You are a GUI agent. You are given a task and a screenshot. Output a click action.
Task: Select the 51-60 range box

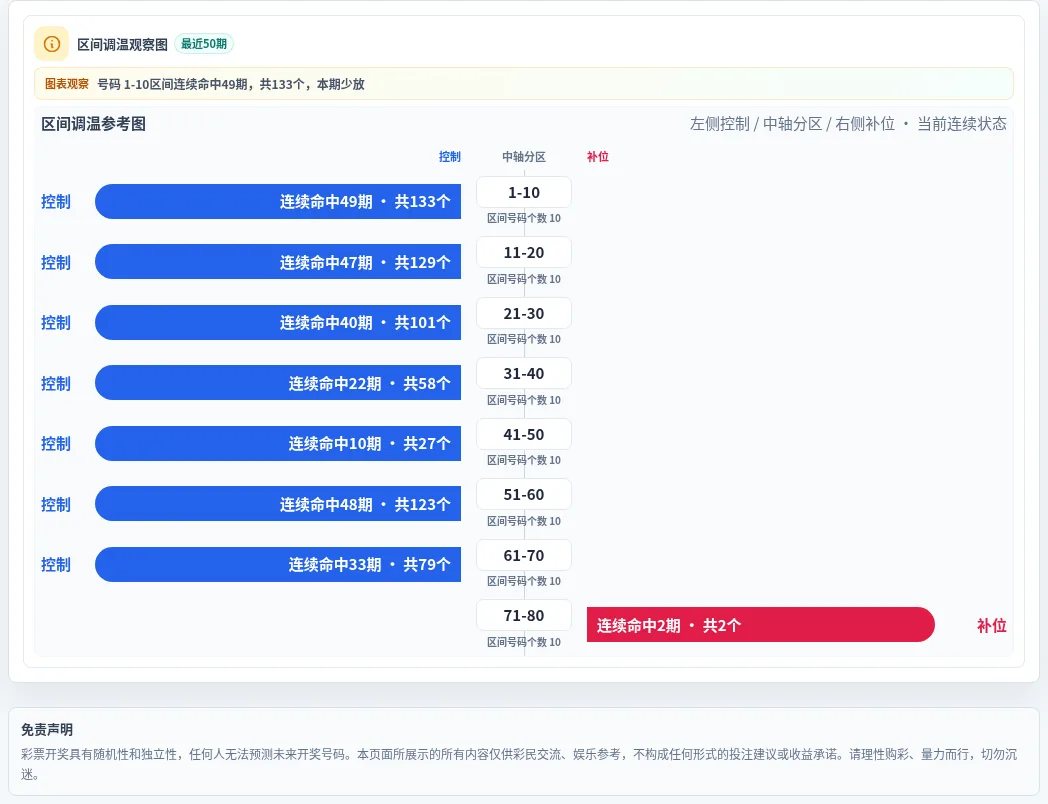pos(524,495)
